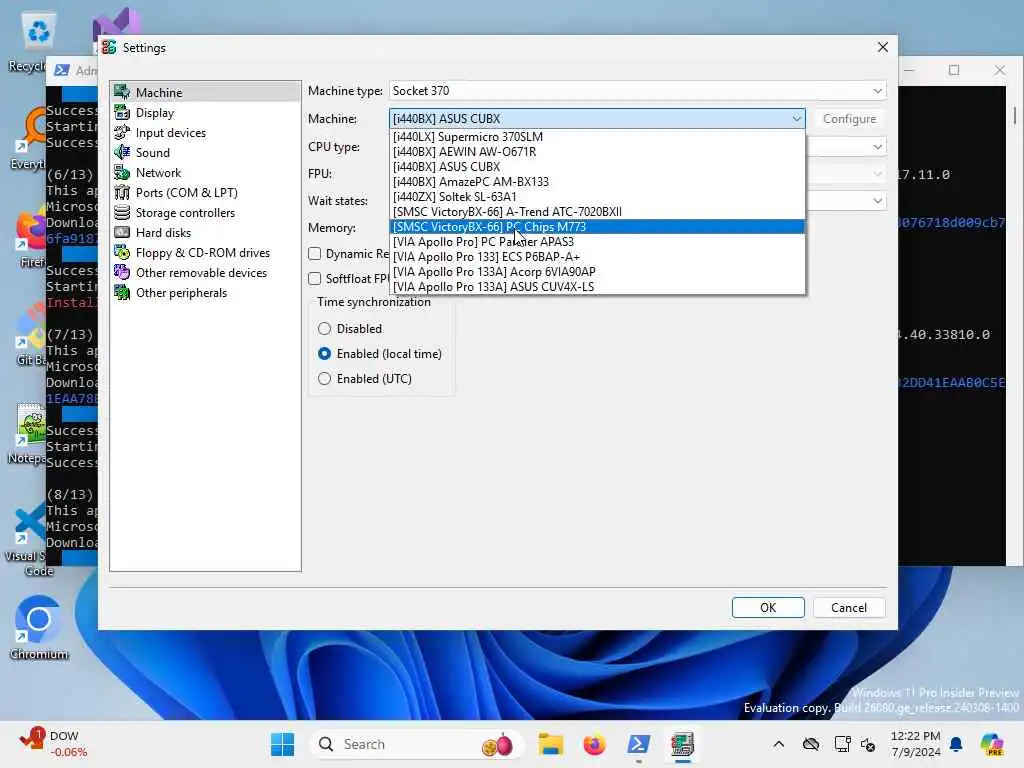1024x768 pixels.
Task: Switch to PowerShell terminal in taskbar
Action: tap(638, 744)
